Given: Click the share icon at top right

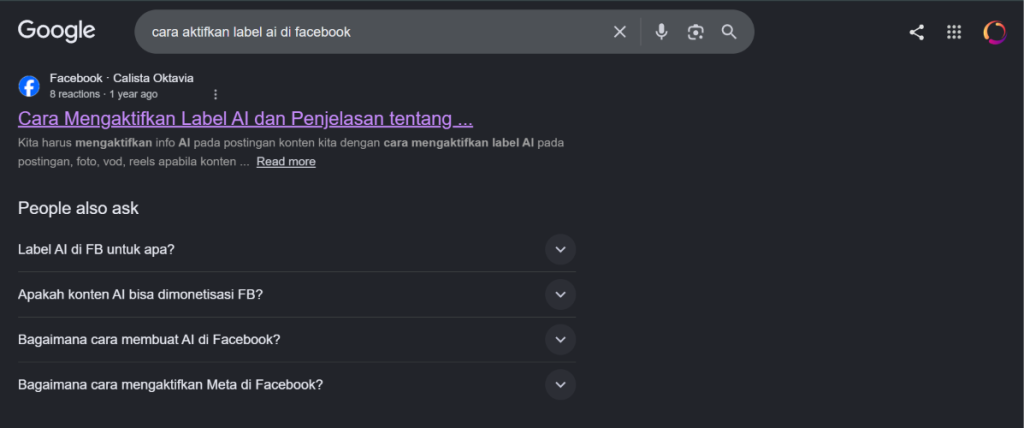Looking at the screenshot, I should click(916, 32).
